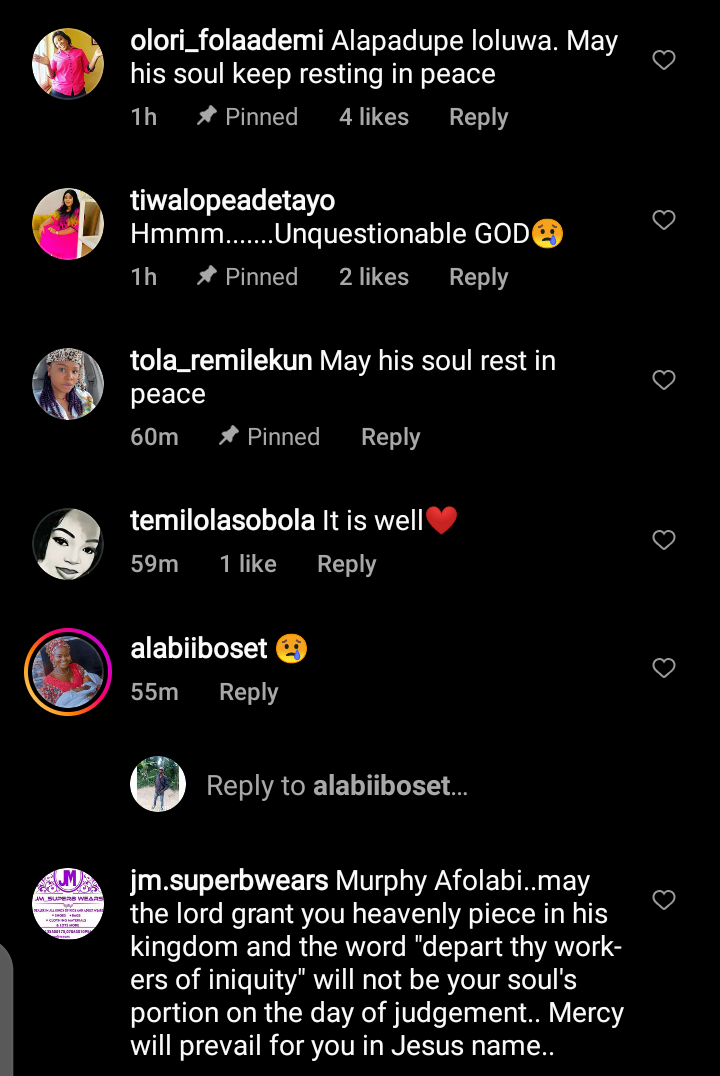Open tiwalopeadetayo's profile avatar

point(68,224)
